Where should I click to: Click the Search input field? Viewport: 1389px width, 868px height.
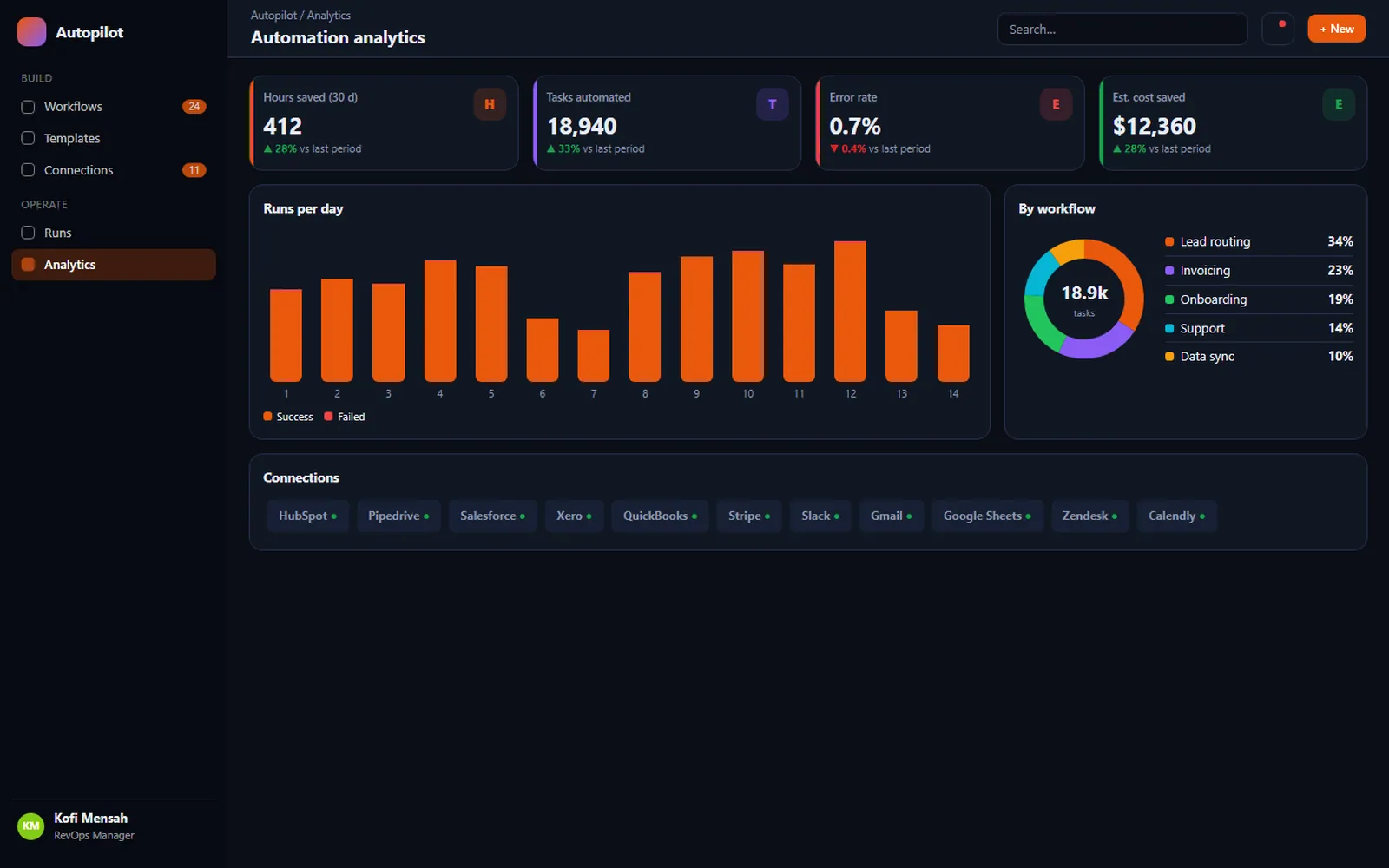[1122, 29]
